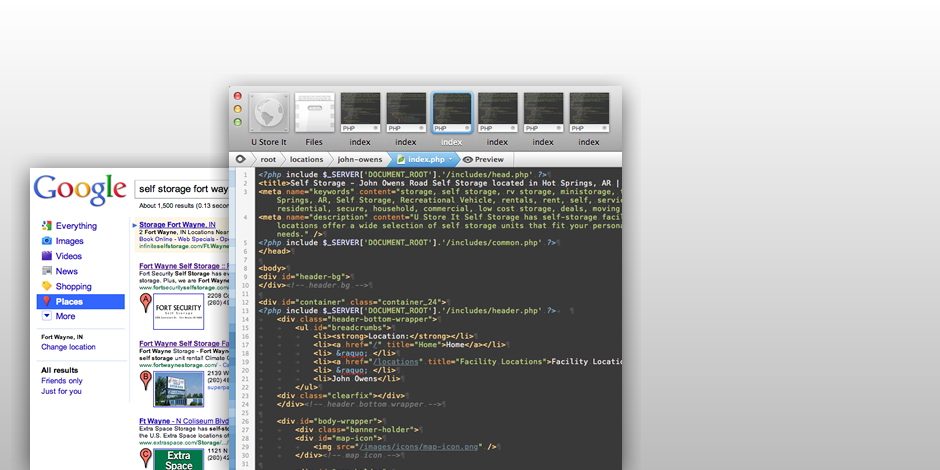940x470 pixels.
Task: Select the All results filter
Action: 59,370
